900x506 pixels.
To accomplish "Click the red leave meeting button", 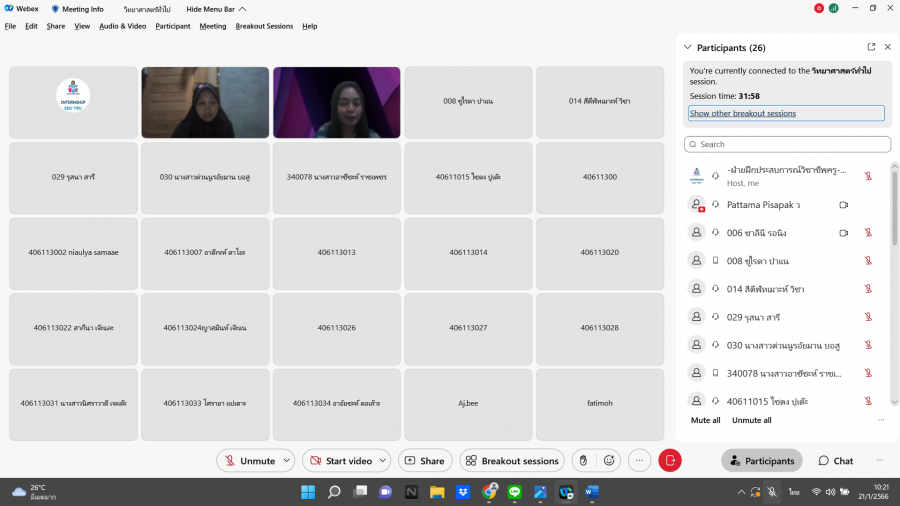I will (670, 460).
